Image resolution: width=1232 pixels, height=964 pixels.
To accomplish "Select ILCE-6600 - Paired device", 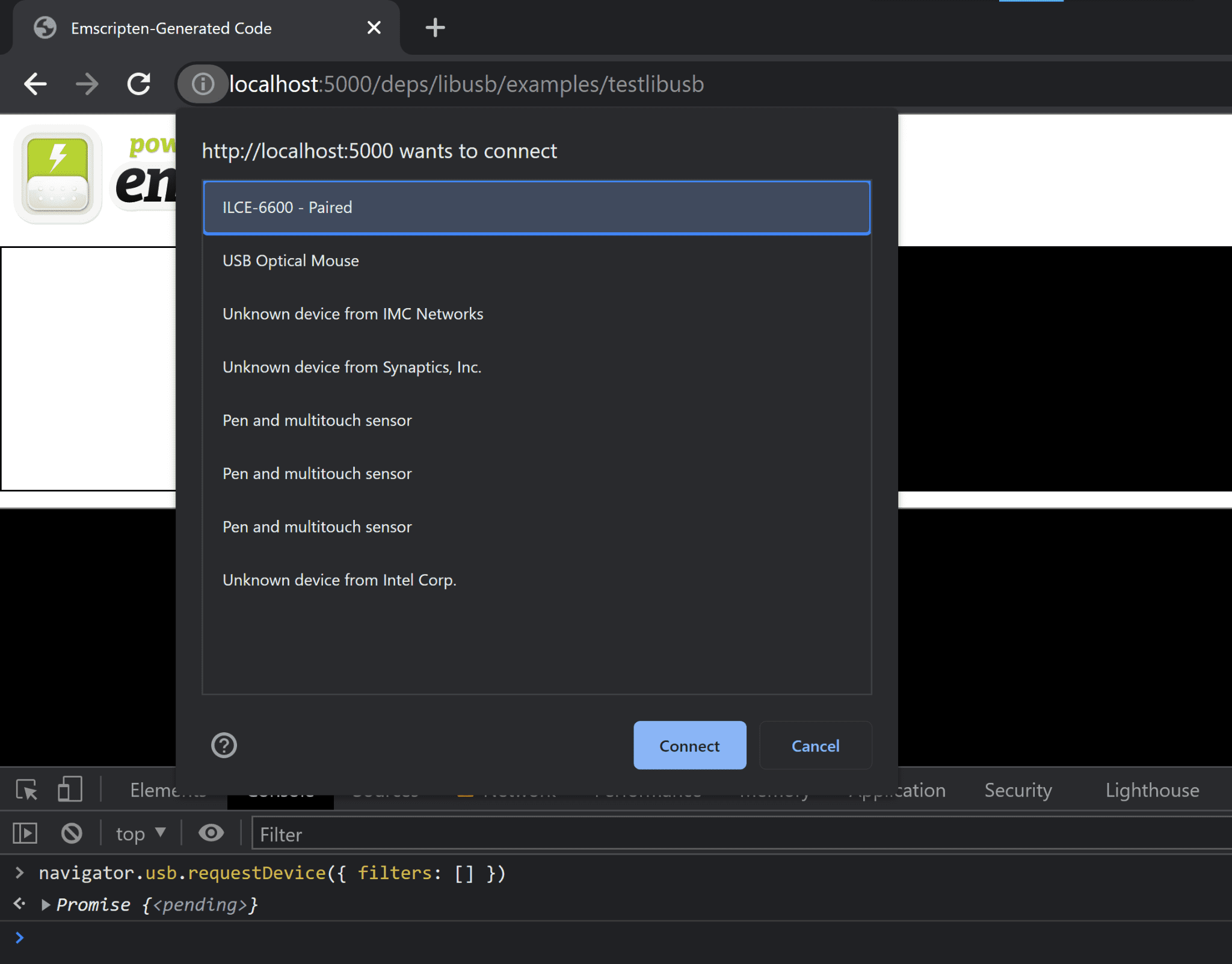I will click(x=537, y=207).
